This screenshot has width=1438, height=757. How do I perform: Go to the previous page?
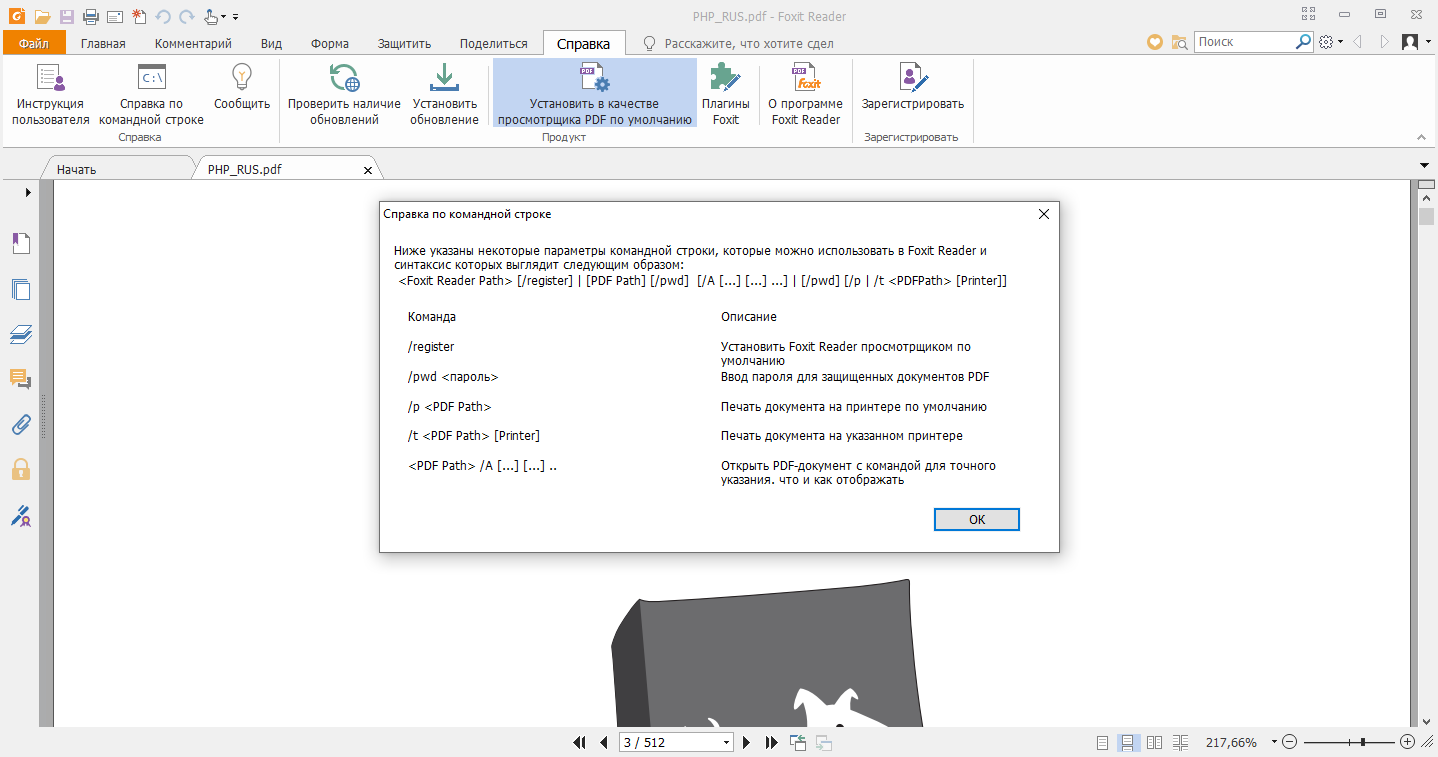603,742
